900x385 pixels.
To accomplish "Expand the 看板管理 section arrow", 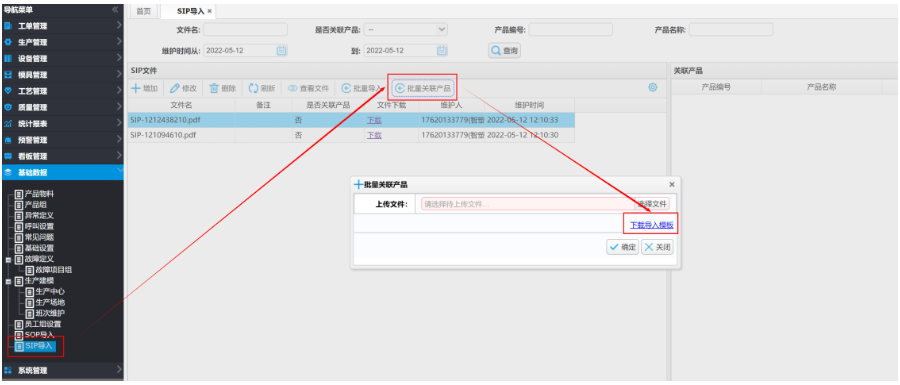I will (x=118, y=155).
